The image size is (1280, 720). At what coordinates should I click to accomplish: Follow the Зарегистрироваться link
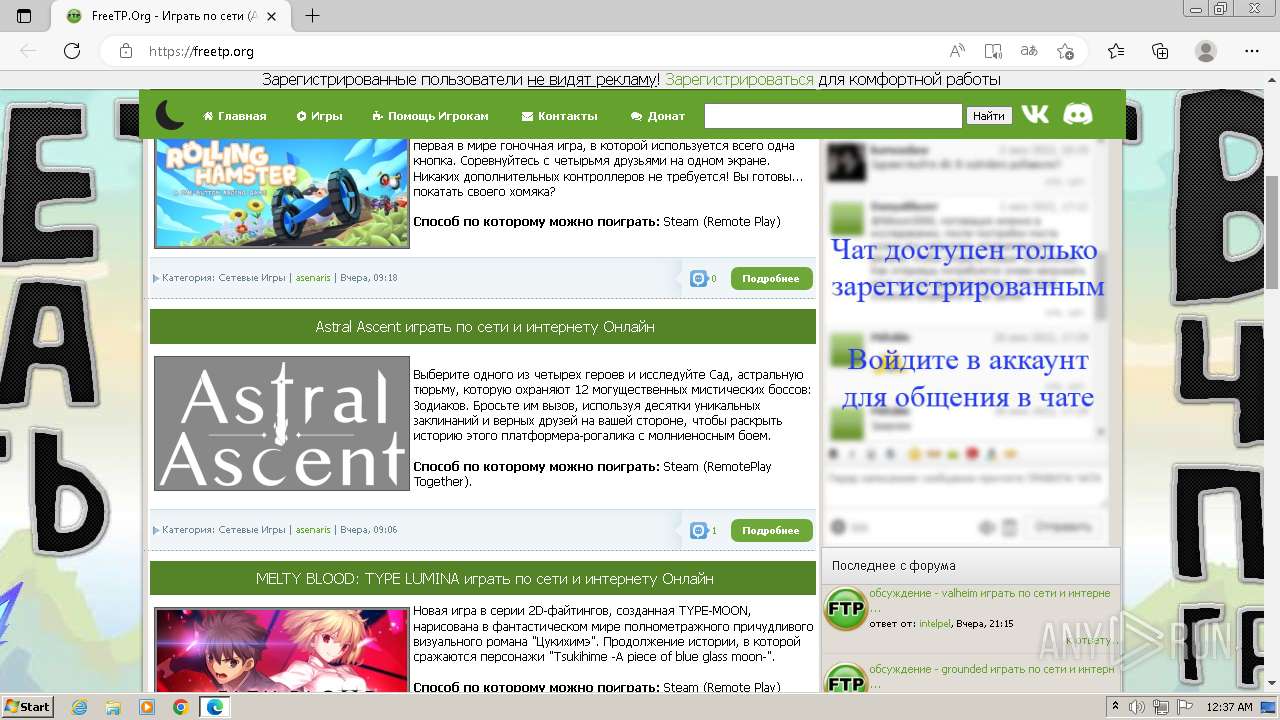pyautogui.click(x=739, y=80)
